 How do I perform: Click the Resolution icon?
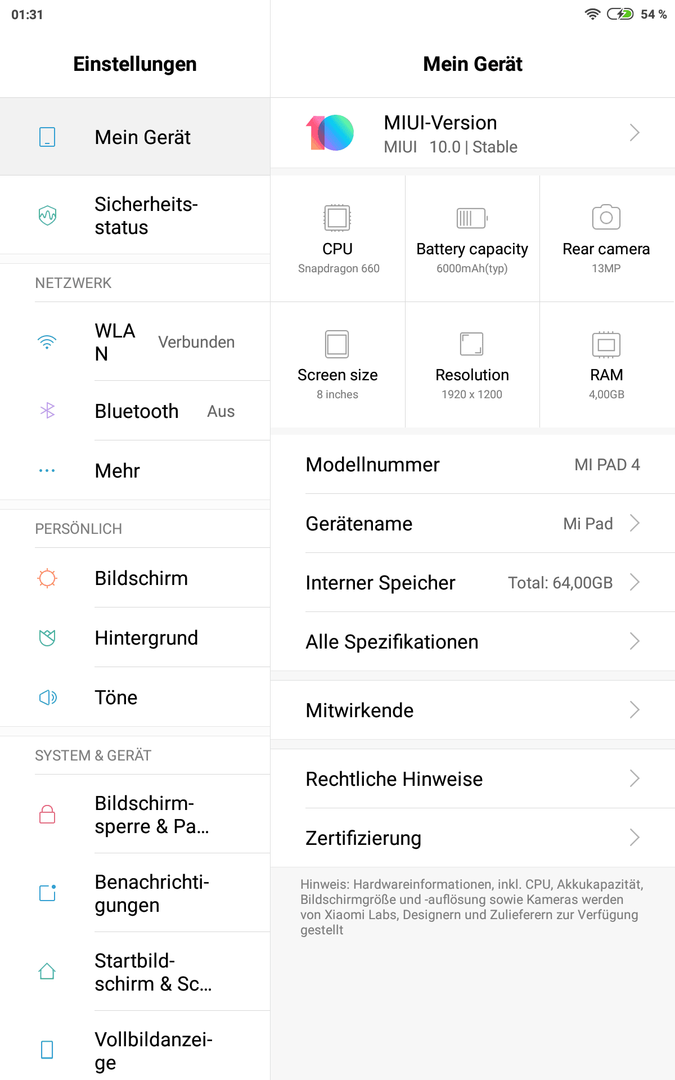(472, 344)
